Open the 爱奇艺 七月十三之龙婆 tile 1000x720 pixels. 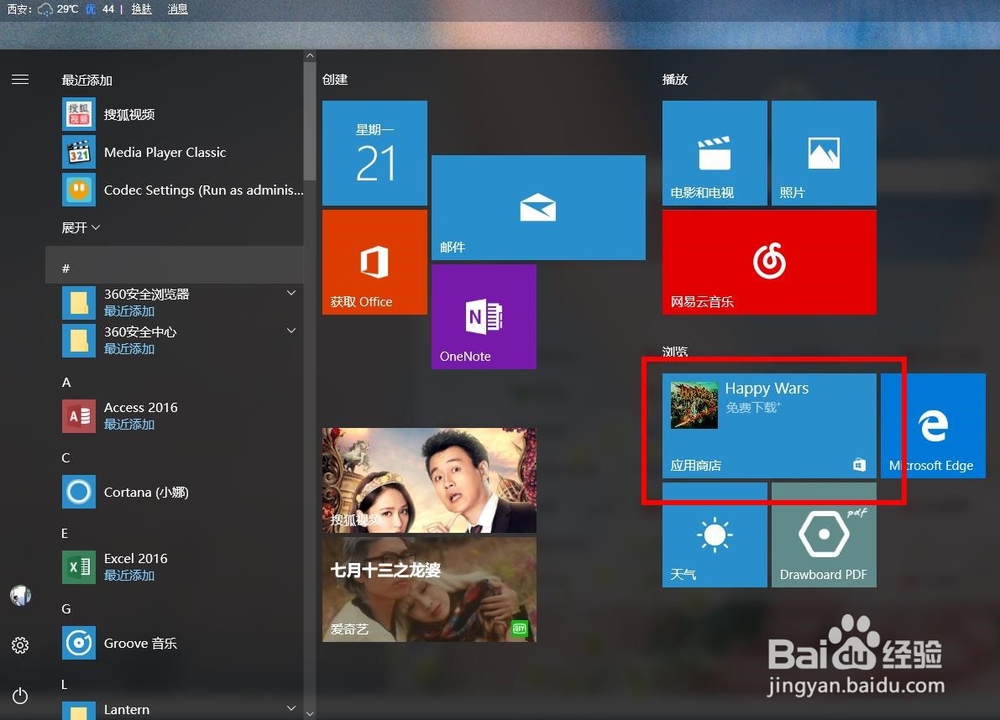429,589
